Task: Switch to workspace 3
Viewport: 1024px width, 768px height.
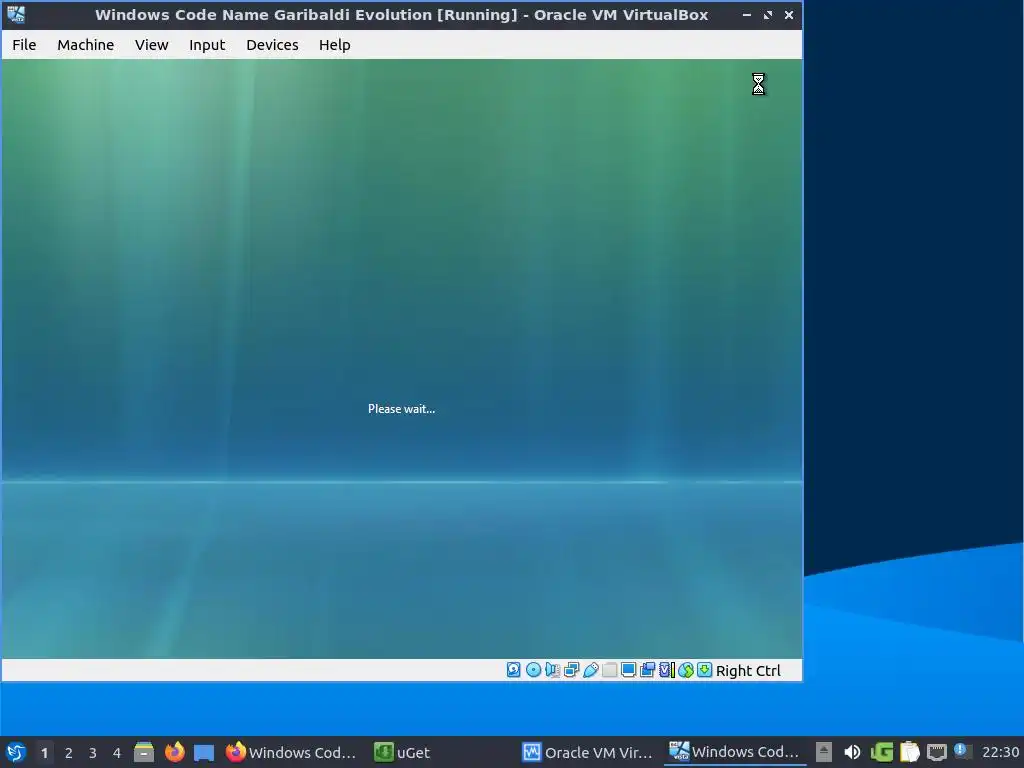Action: coord(93,753)
